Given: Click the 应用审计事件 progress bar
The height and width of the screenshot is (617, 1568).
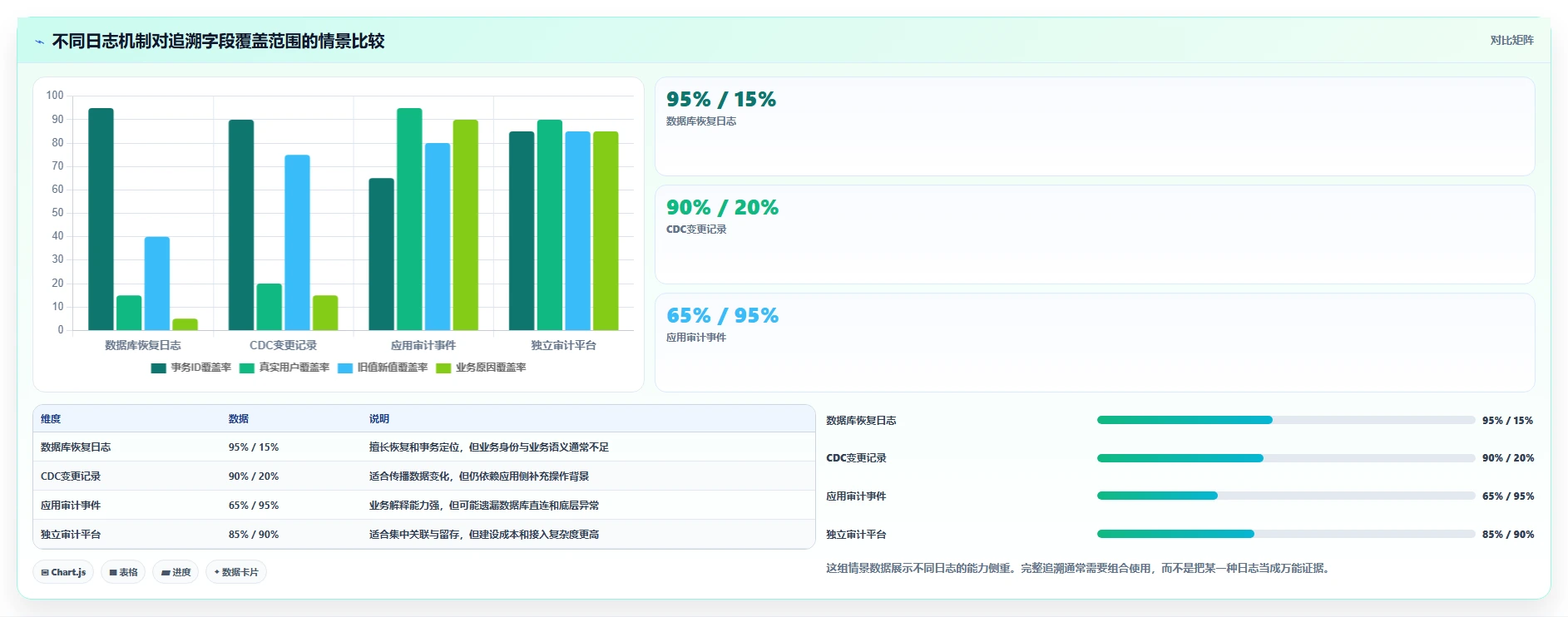Looking at the screenshot, I should pyautogui.click(x=1286, y=496).
